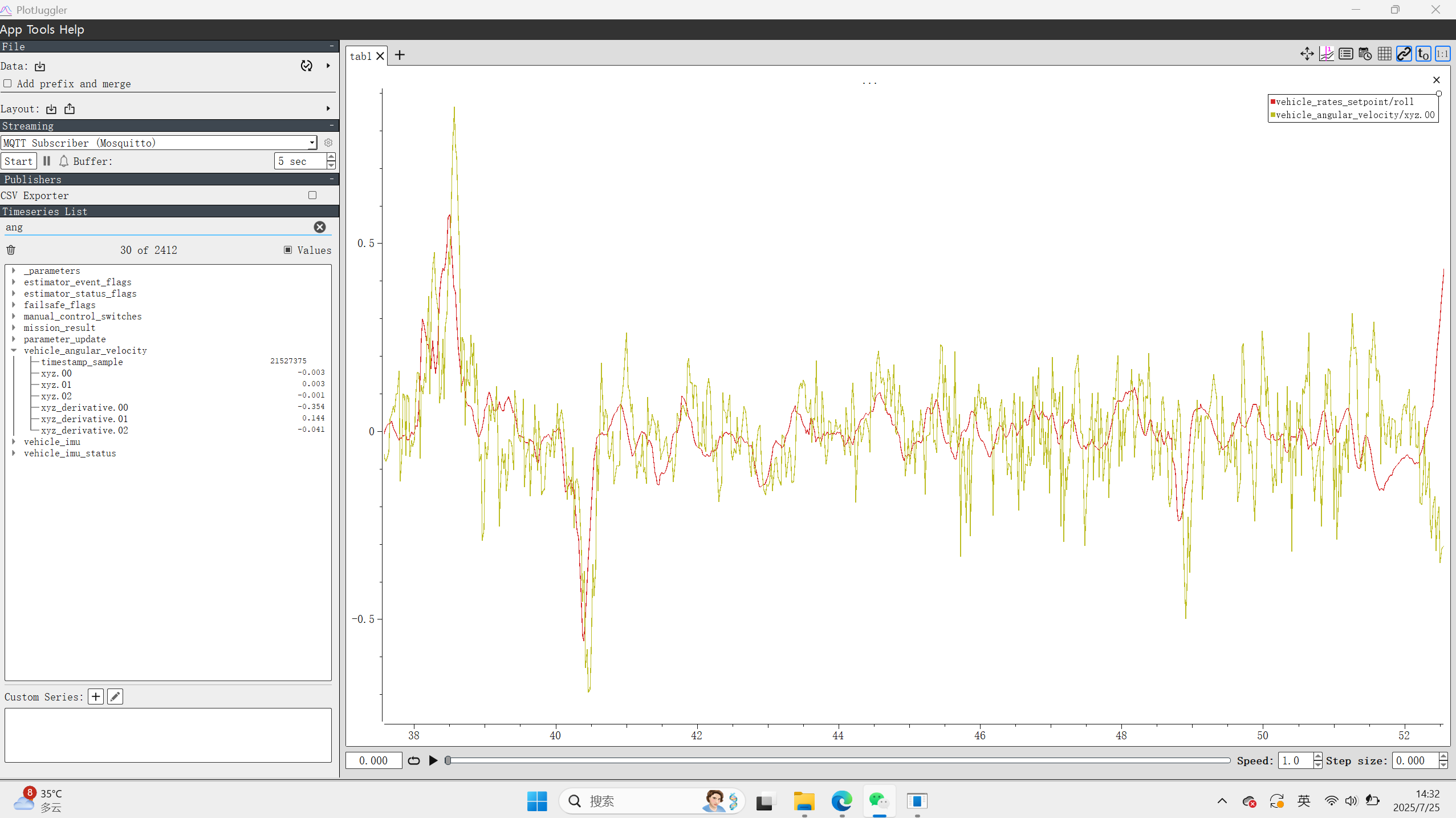This screenshot has height=818, width=1456.
Task: Open Microsoft Edge from taskbar
Action: (x=841, y=801)
